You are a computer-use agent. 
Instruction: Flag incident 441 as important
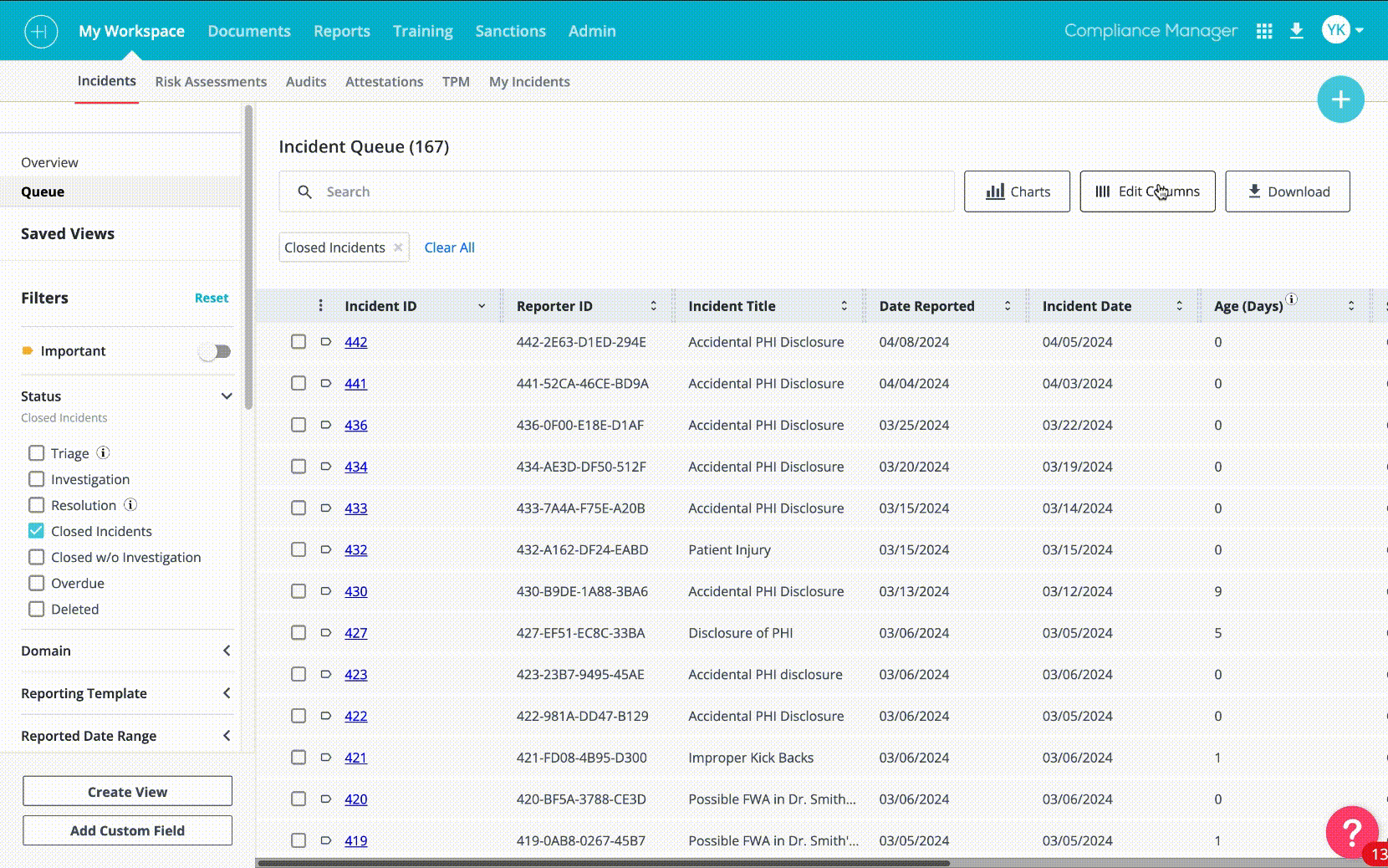(x=326, y=383)
